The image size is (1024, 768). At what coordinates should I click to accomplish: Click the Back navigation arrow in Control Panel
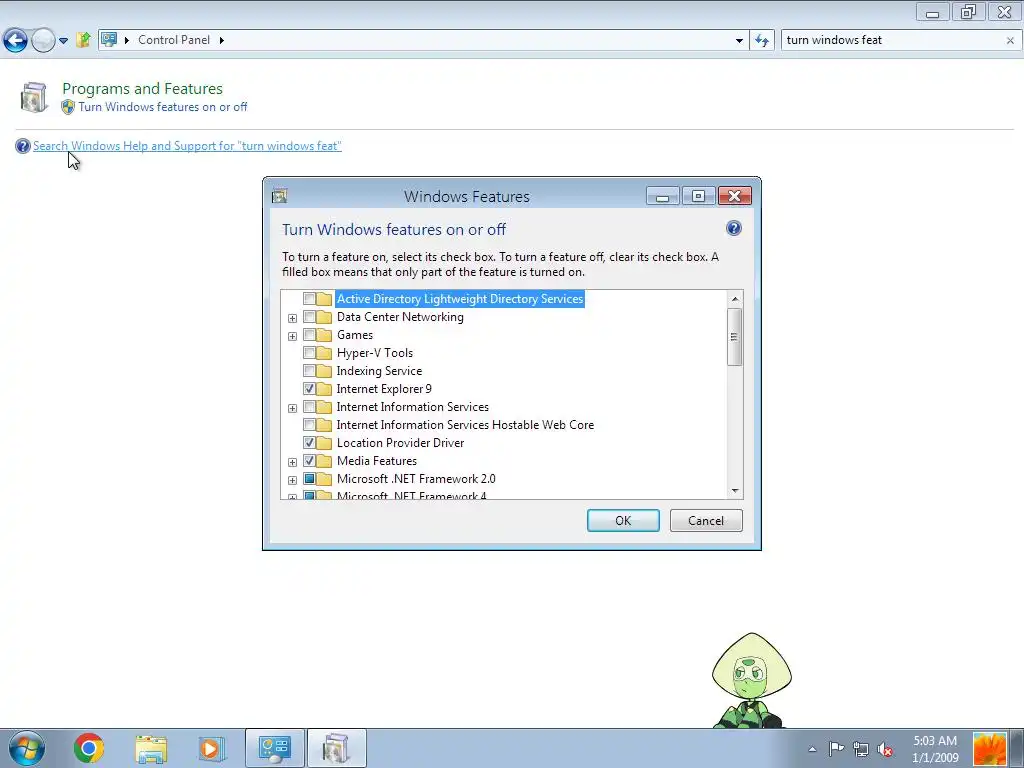[x=15, y=40]
